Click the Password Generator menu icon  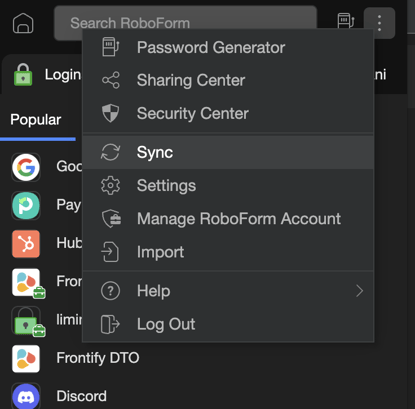[110, 47]
